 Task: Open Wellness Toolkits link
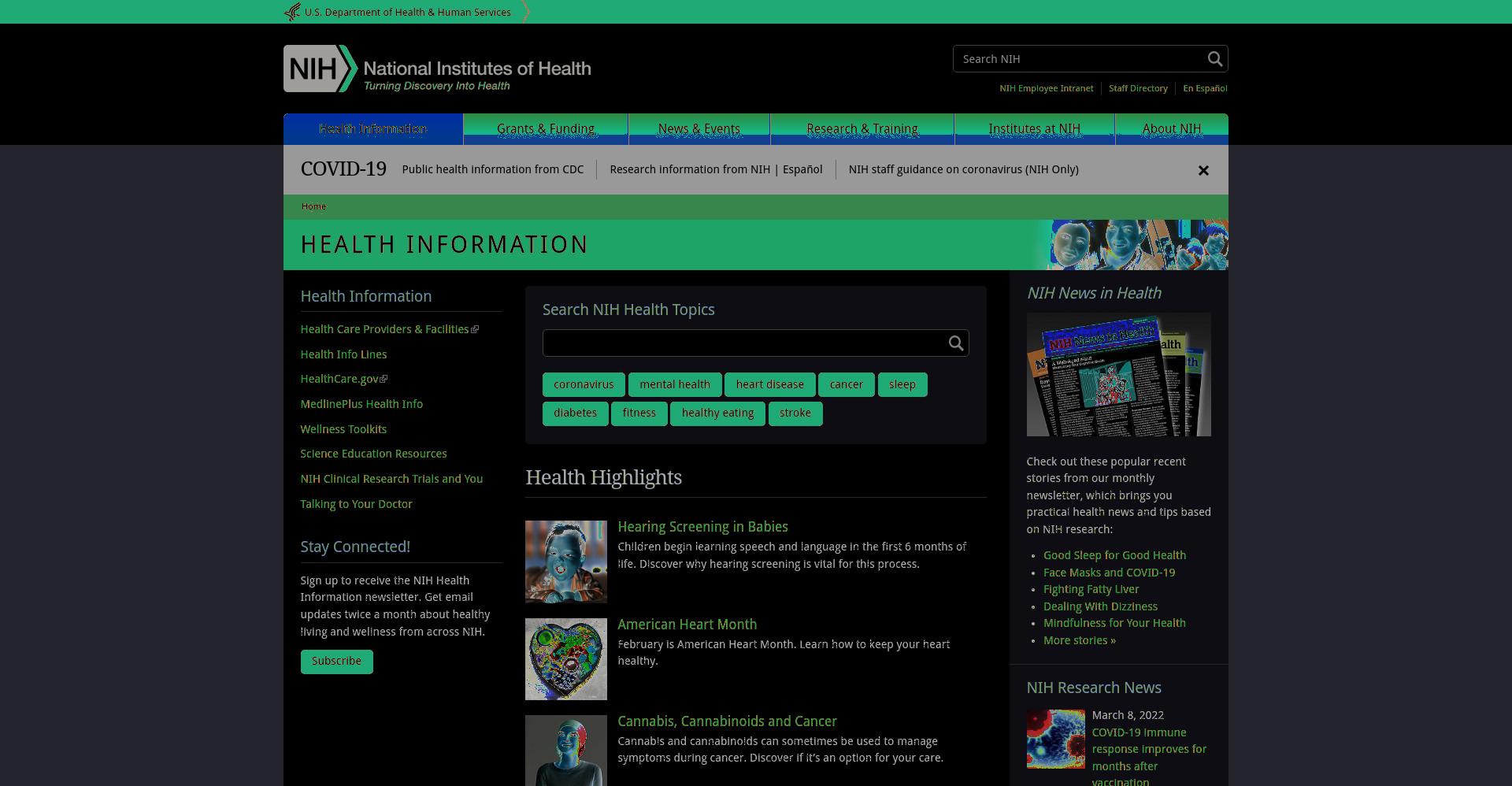(343, 429)
